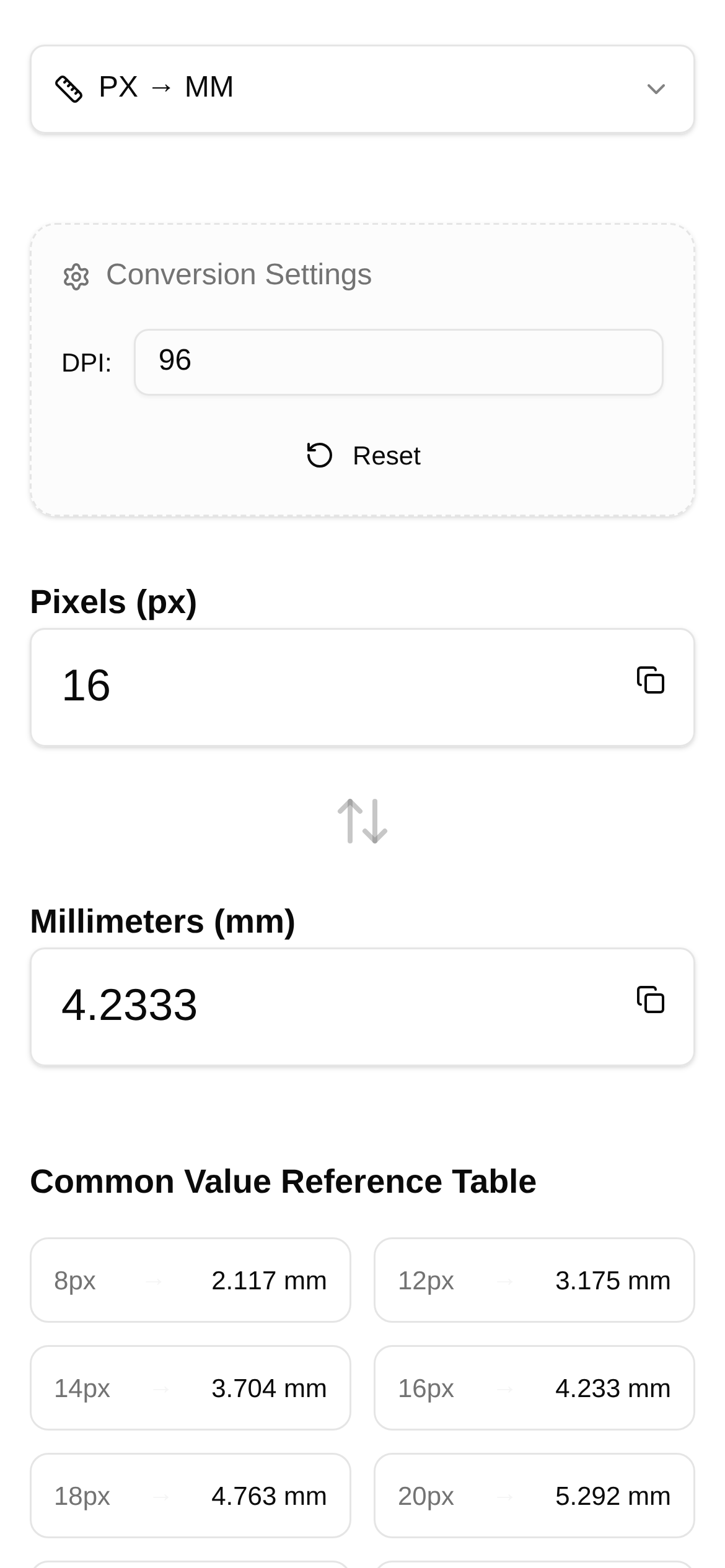Focus the DPI input field

(398, 362)
